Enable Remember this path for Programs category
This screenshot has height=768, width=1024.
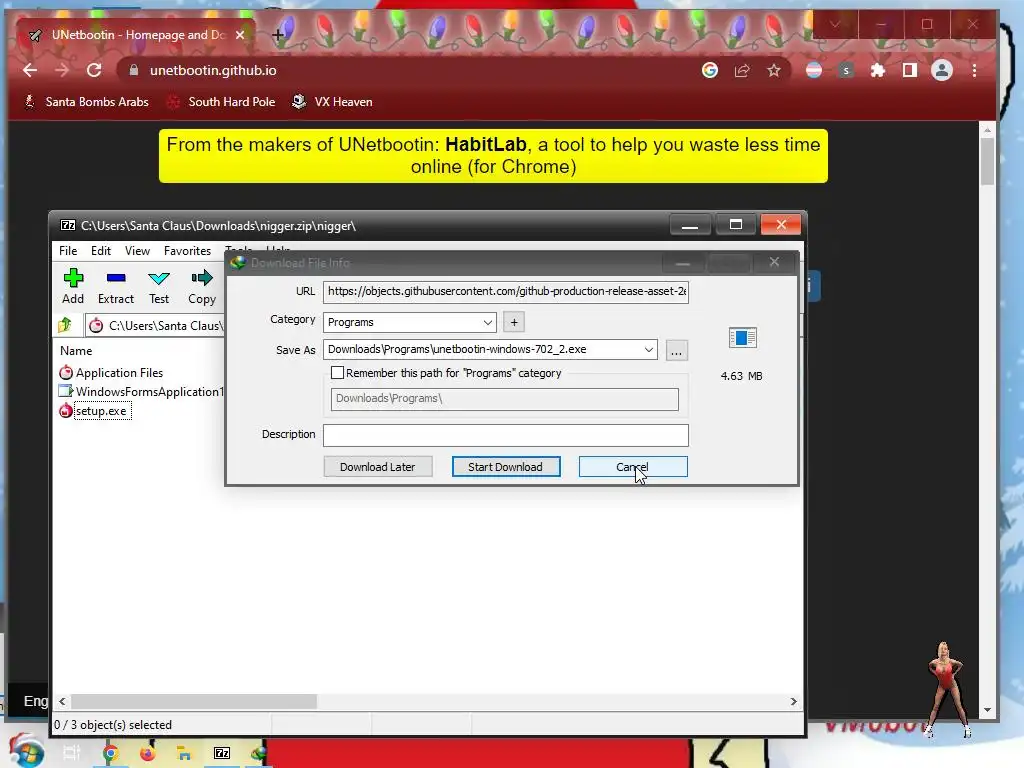pos(337,373)
